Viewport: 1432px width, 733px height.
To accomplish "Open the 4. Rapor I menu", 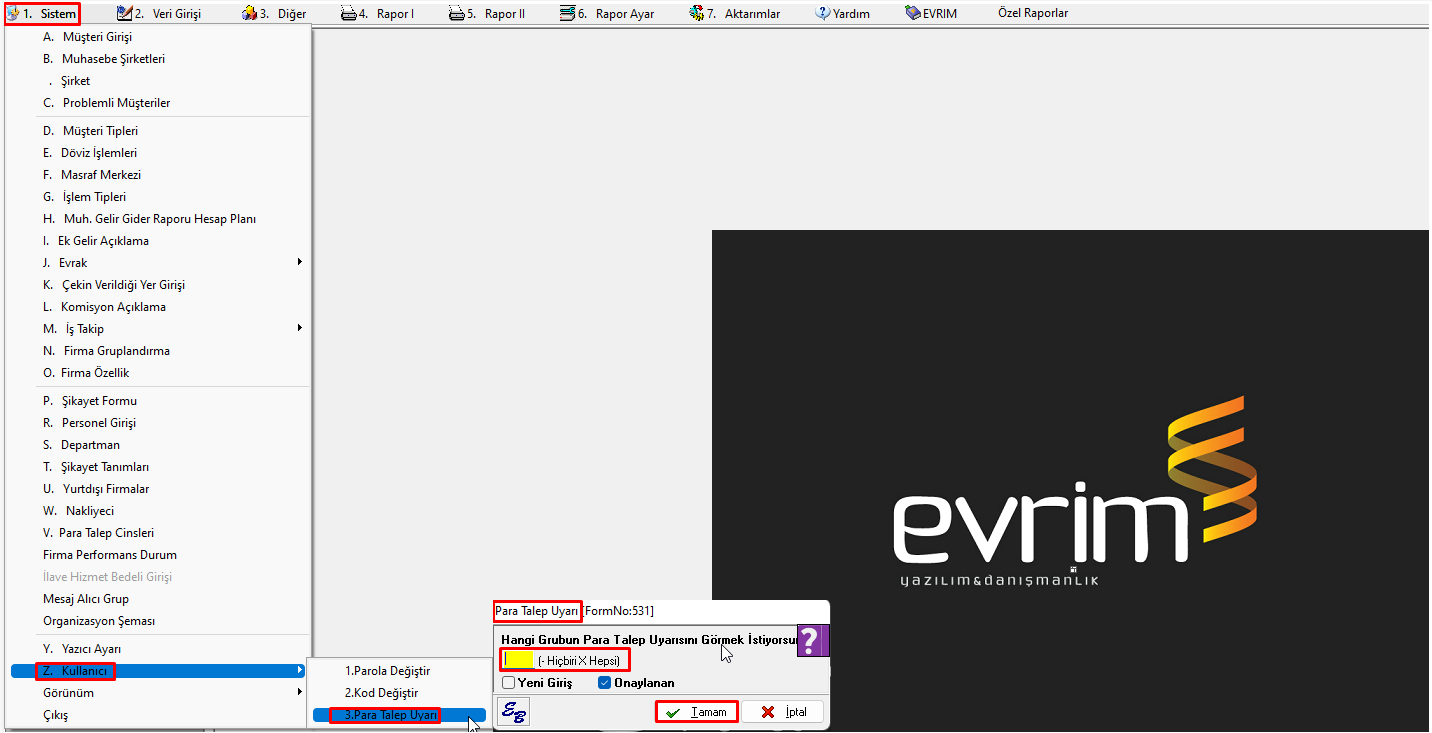I will click(377, 14).
